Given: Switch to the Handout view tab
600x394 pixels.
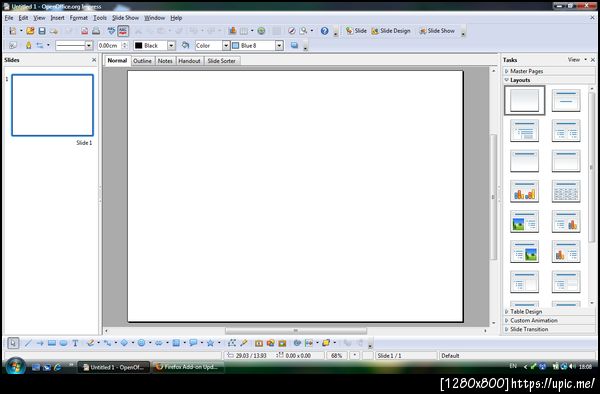Looking at the screenshot, I should pos(189,61).
